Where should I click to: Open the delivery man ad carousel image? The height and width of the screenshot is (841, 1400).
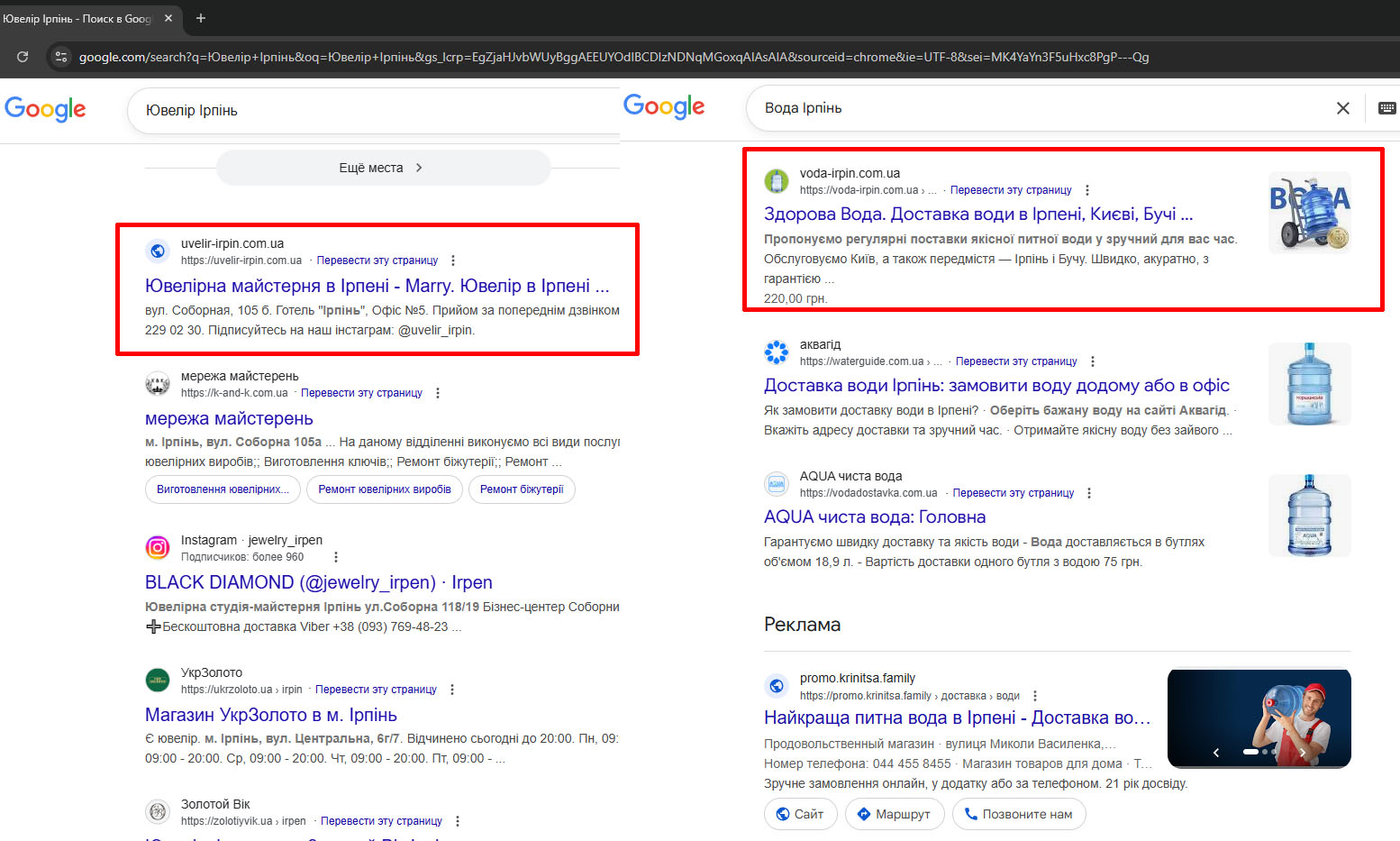(x=1259, y=717)
